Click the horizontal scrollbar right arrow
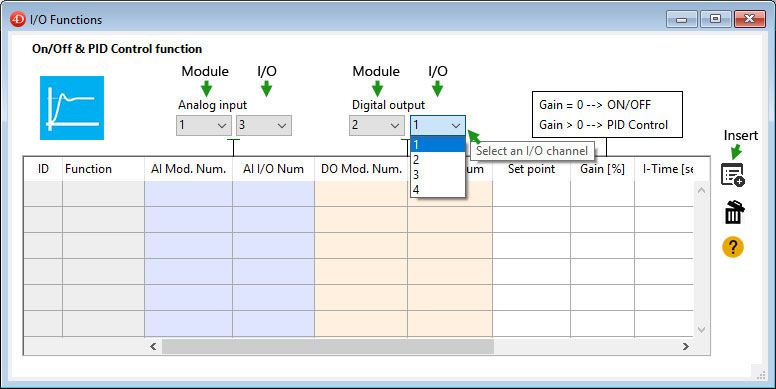 tap(685, 346)
